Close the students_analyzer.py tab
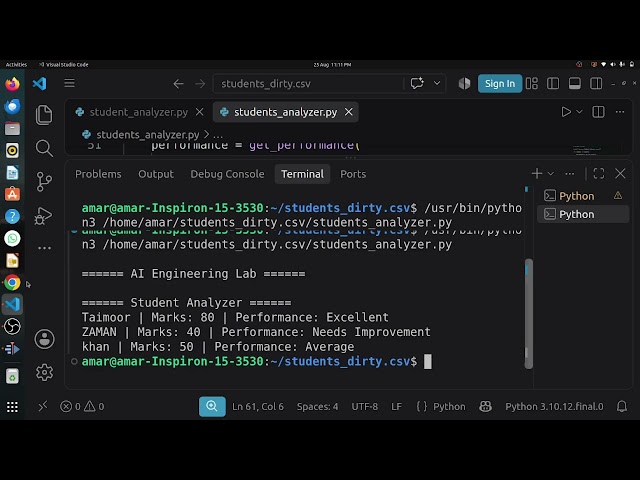Screen dimensions: 640x480 349,112
